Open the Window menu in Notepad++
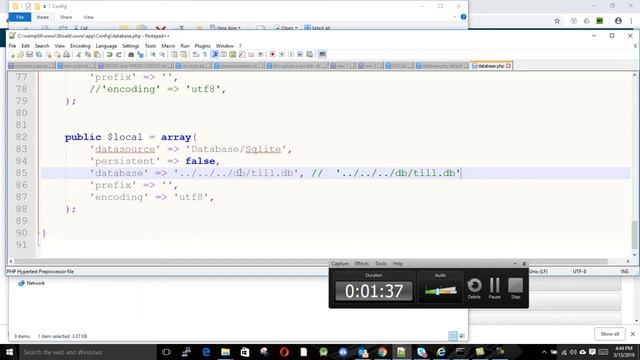 tap(224, 46)
